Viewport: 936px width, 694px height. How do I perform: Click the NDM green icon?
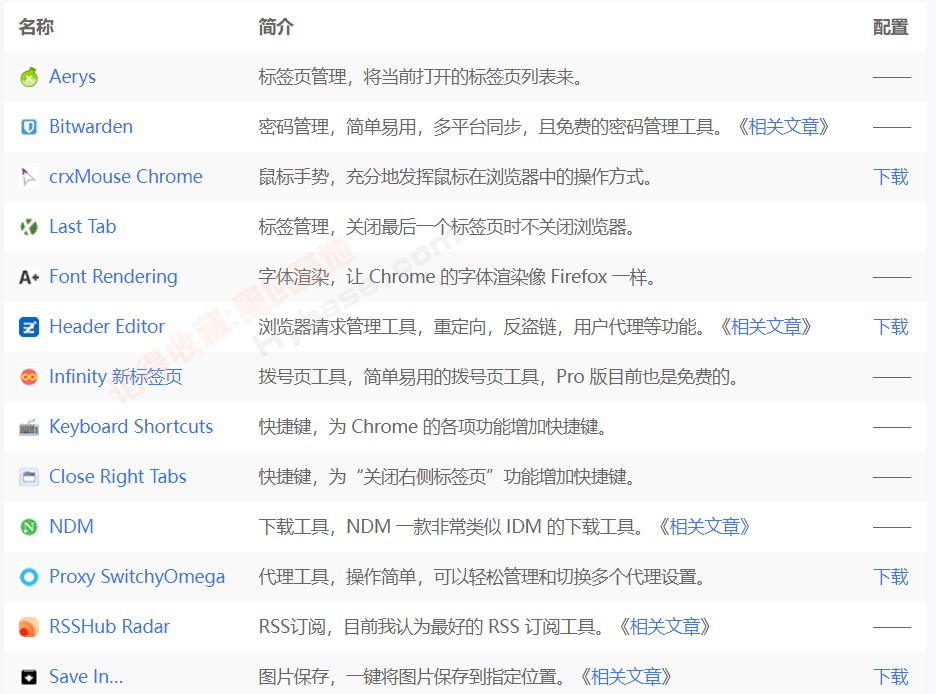(x=29, y=527)
